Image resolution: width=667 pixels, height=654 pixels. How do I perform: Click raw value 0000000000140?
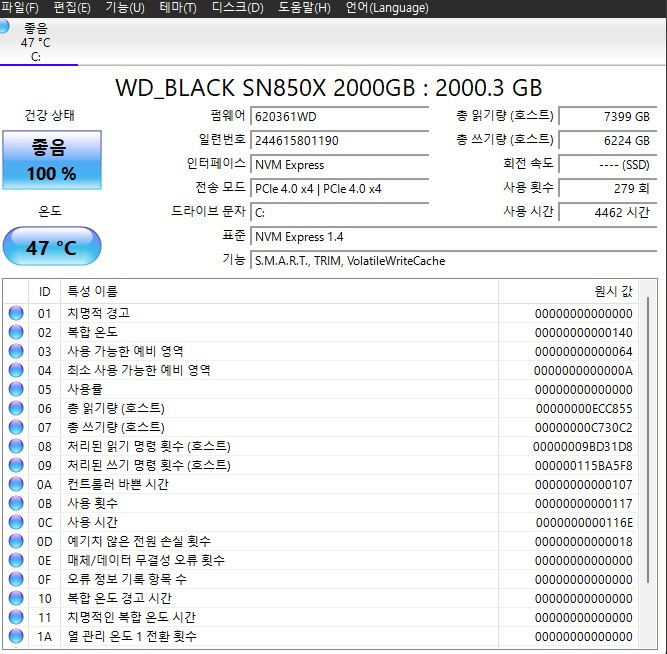[584, 333]
